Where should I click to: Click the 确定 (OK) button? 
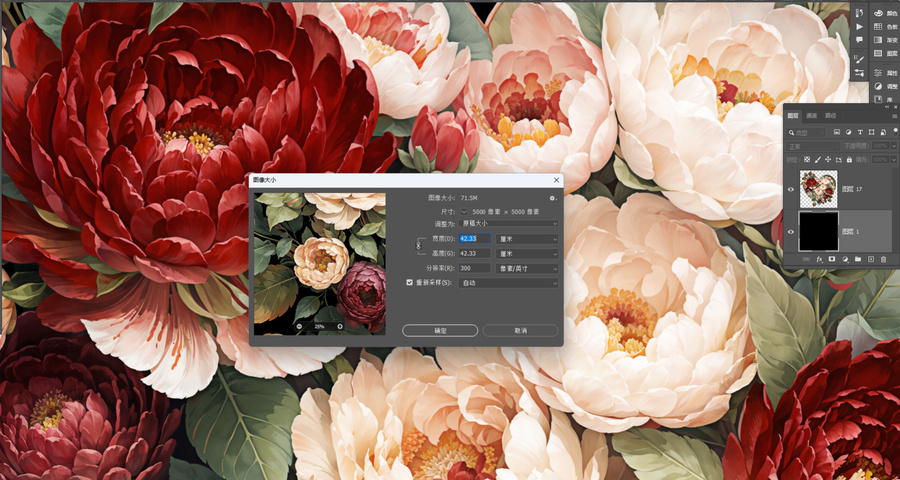pyautogui.click(x=440, y=331)
